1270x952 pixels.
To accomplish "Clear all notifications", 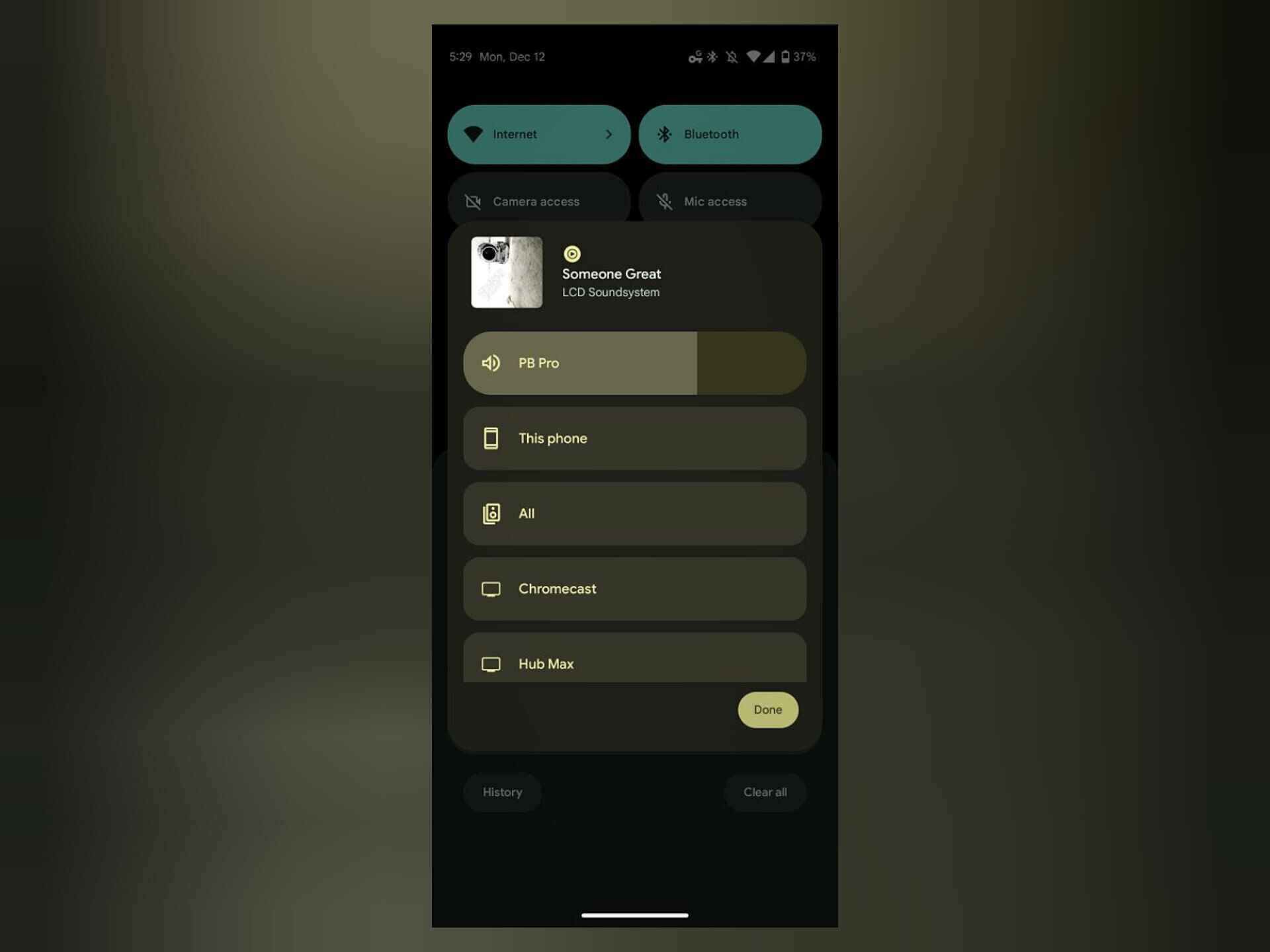I will 765,791.
